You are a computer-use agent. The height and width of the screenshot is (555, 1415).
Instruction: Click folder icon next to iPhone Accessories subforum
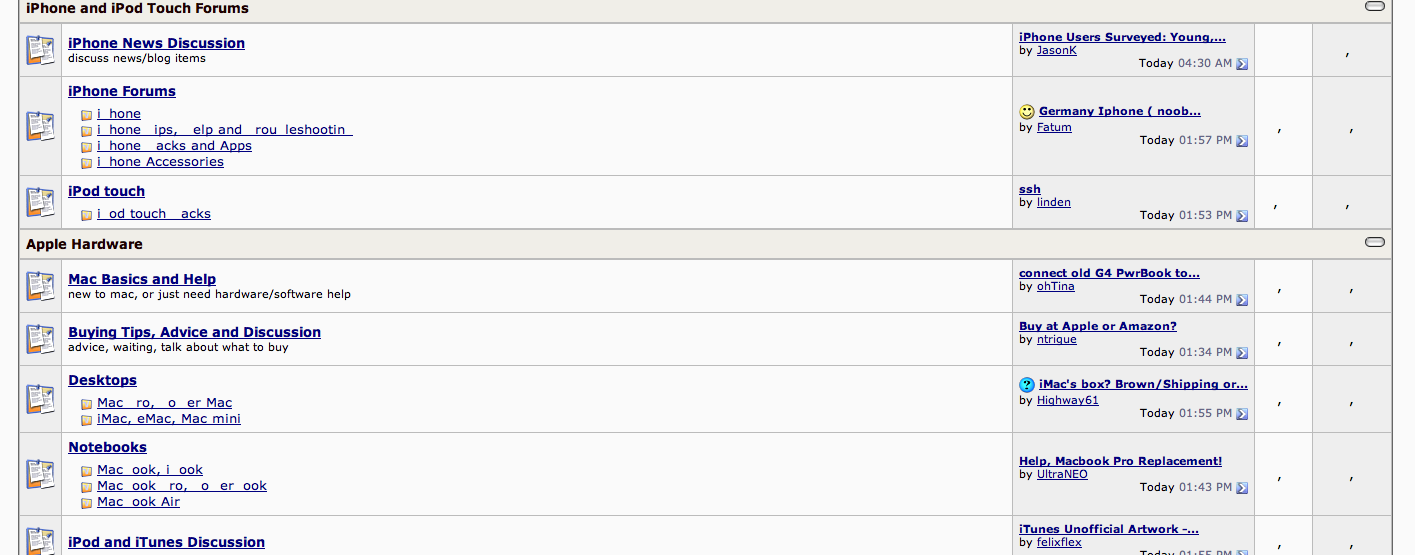point(87,163)
